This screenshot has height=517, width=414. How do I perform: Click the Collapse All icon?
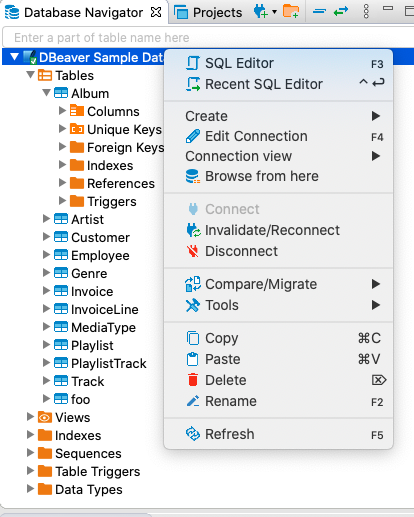(319, 12)
